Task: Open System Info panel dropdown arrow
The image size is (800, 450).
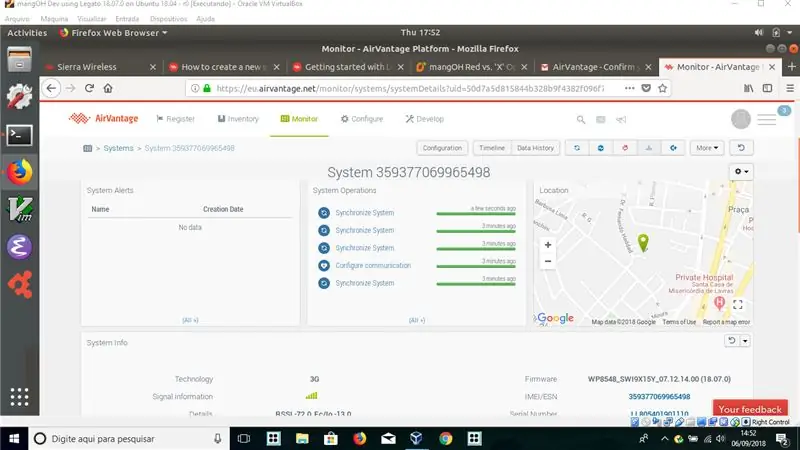Action: (745, 341)
